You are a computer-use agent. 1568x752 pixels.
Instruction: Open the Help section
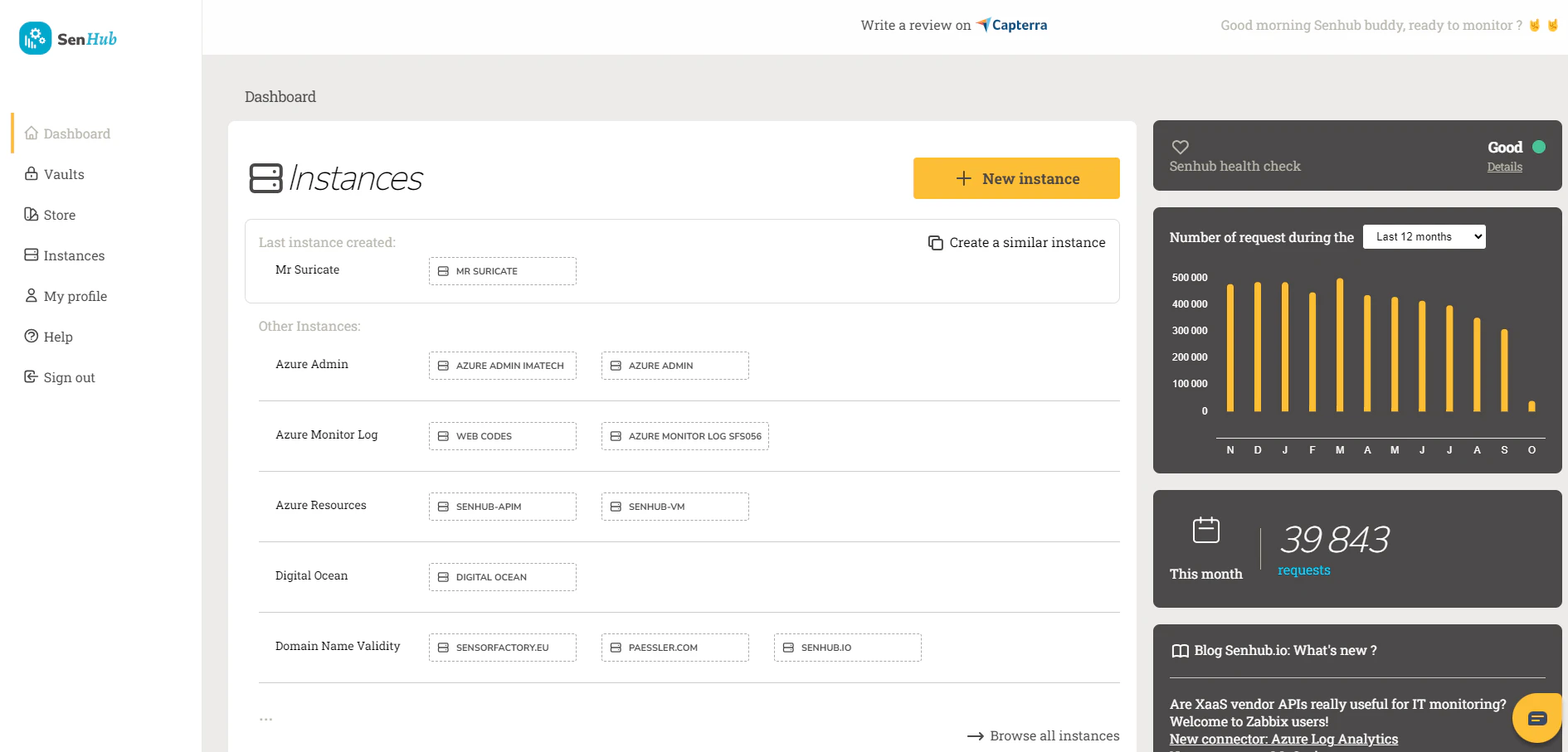click(58, 337)
